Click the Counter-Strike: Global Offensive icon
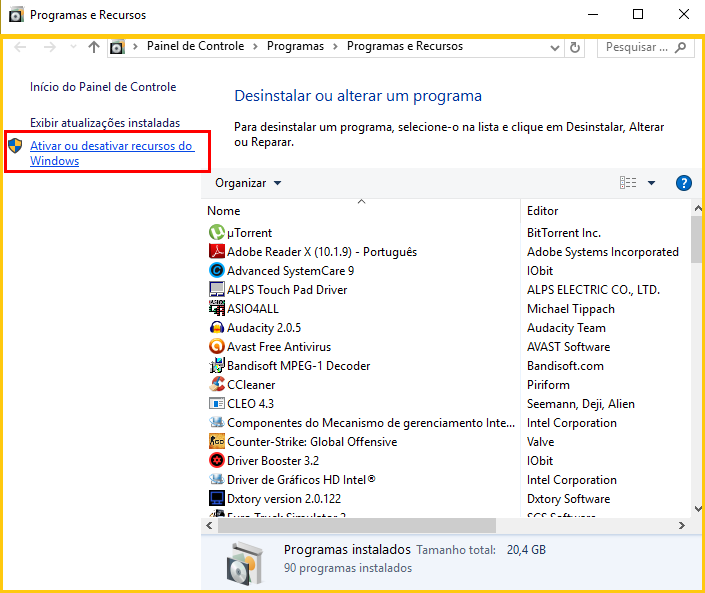 (x=217, y=441)
